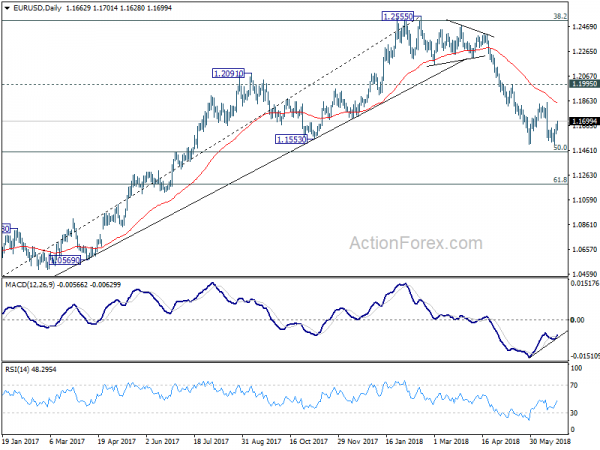Click the 1.19950 horizontal level price tag
This screenshot has width=600, height=450.
584,84
